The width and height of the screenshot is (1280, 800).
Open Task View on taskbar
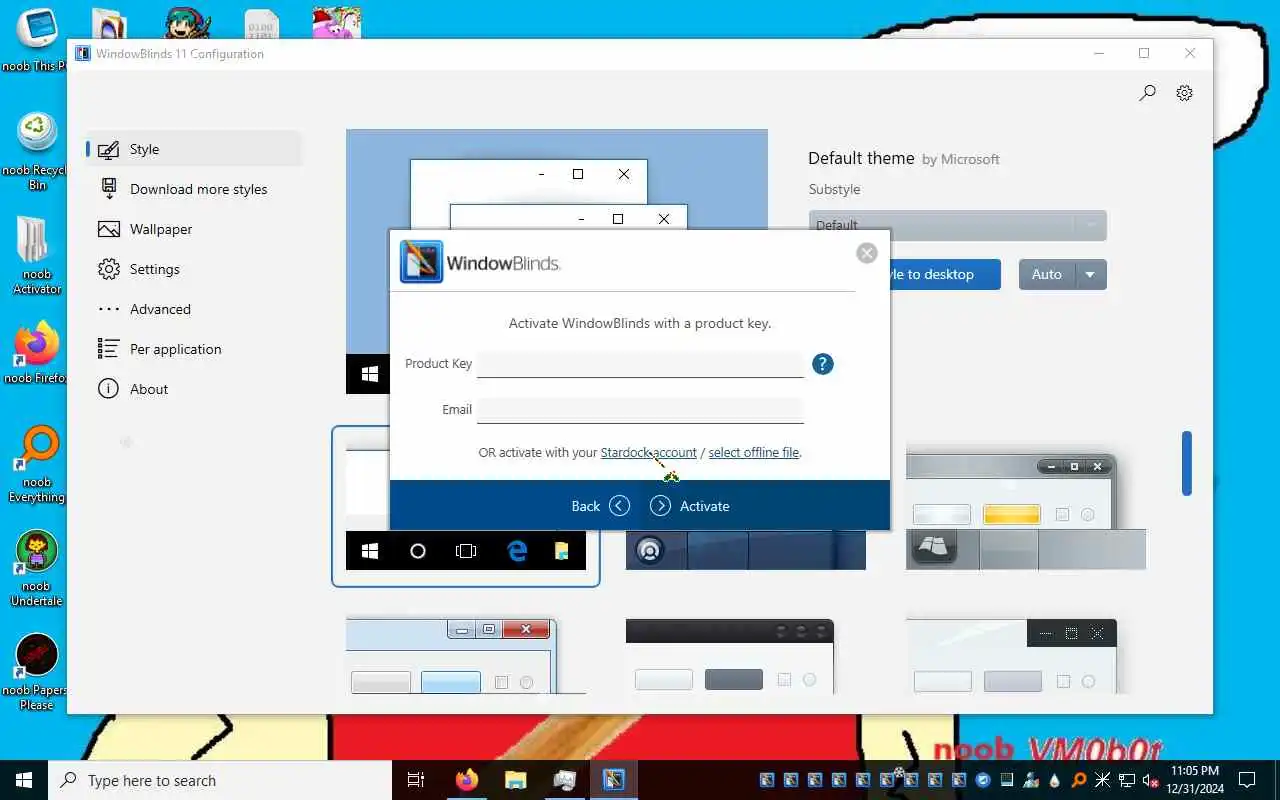pyautogui.click(x=416, y=780)
